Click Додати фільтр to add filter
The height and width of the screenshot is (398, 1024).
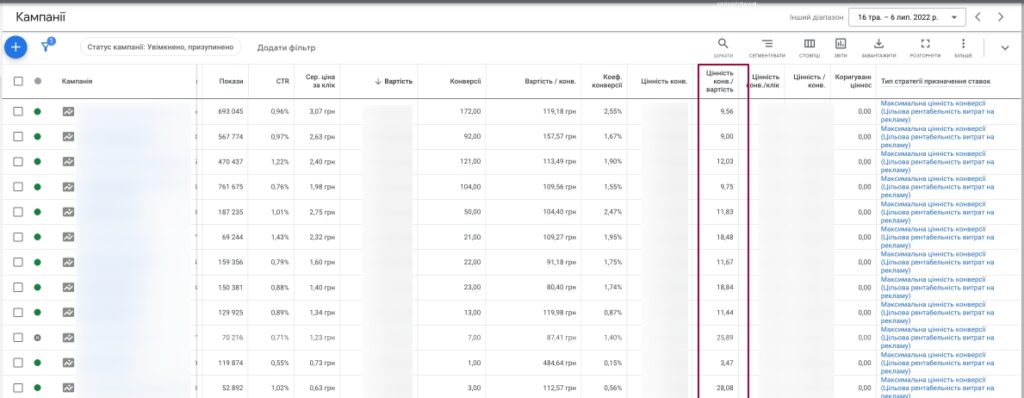point(286,48)
